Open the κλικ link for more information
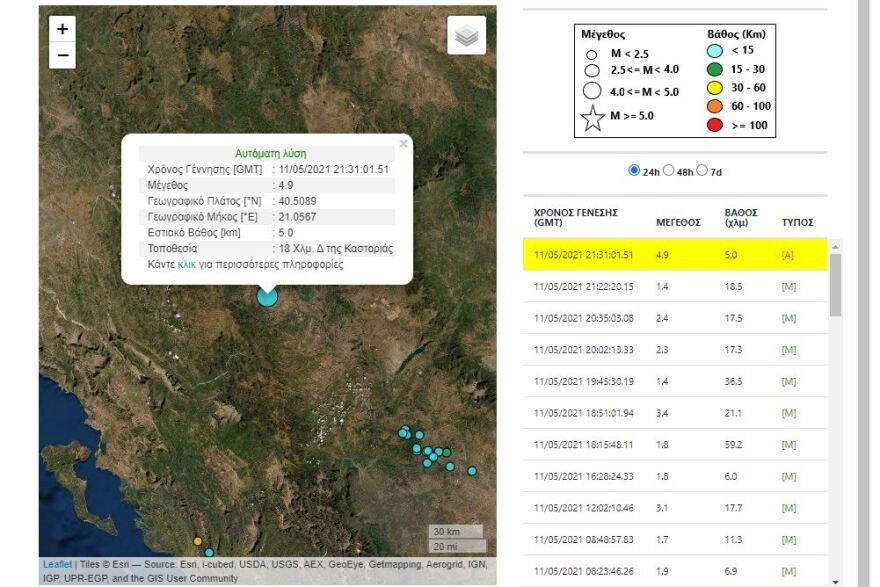This screenshot has width=880, height=587. [187, 265]
